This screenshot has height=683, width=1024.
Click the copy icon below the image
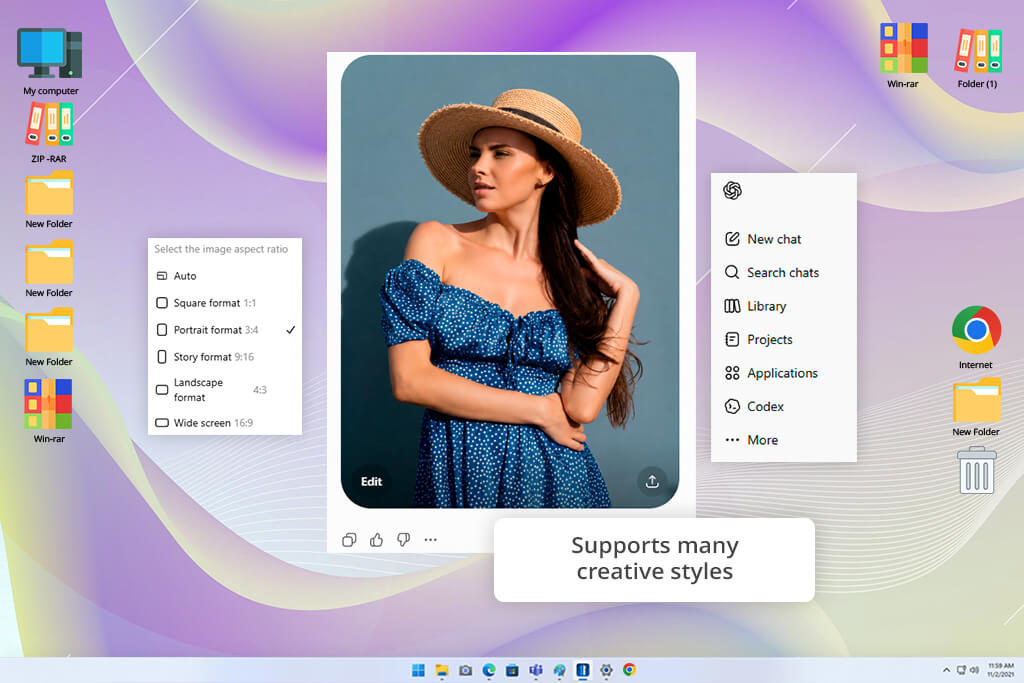(349, 540)
